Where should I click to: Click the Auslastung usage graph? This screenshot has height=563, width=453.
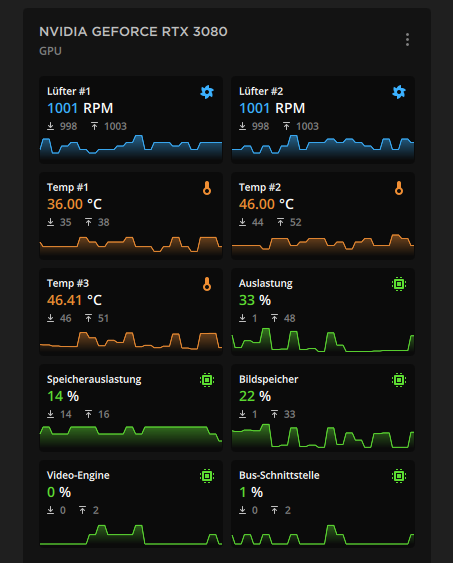click(x=323, y=340)
